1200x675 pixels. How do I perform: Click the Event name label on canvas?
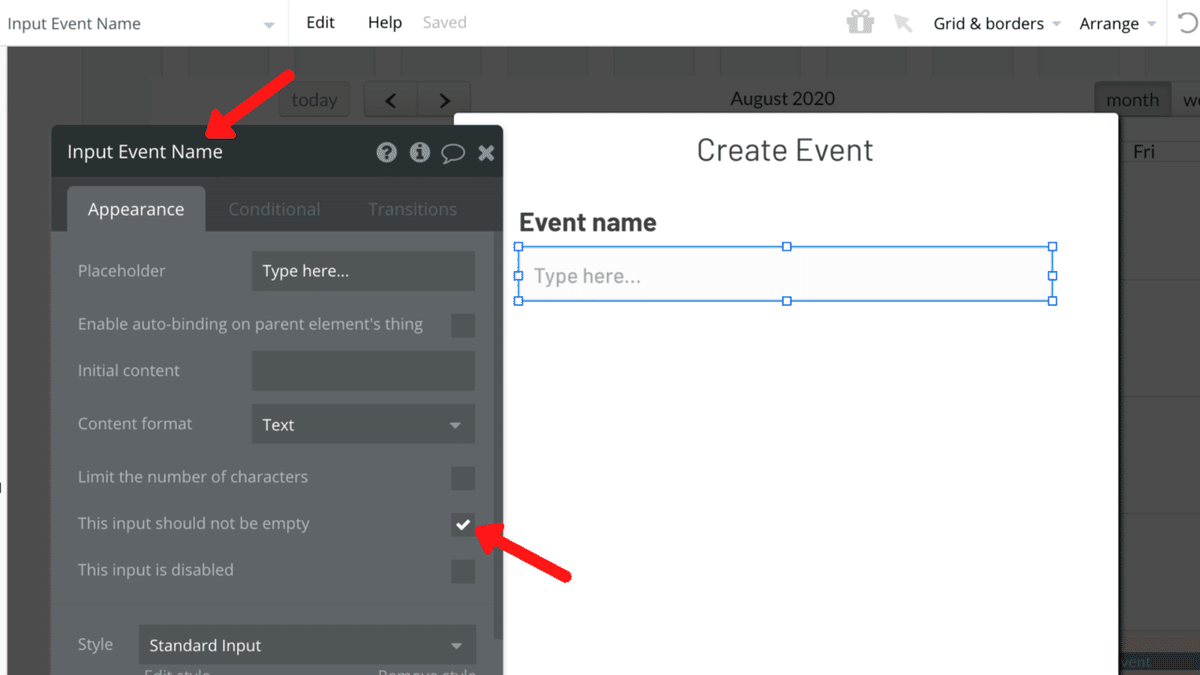(x=588, y=222)
